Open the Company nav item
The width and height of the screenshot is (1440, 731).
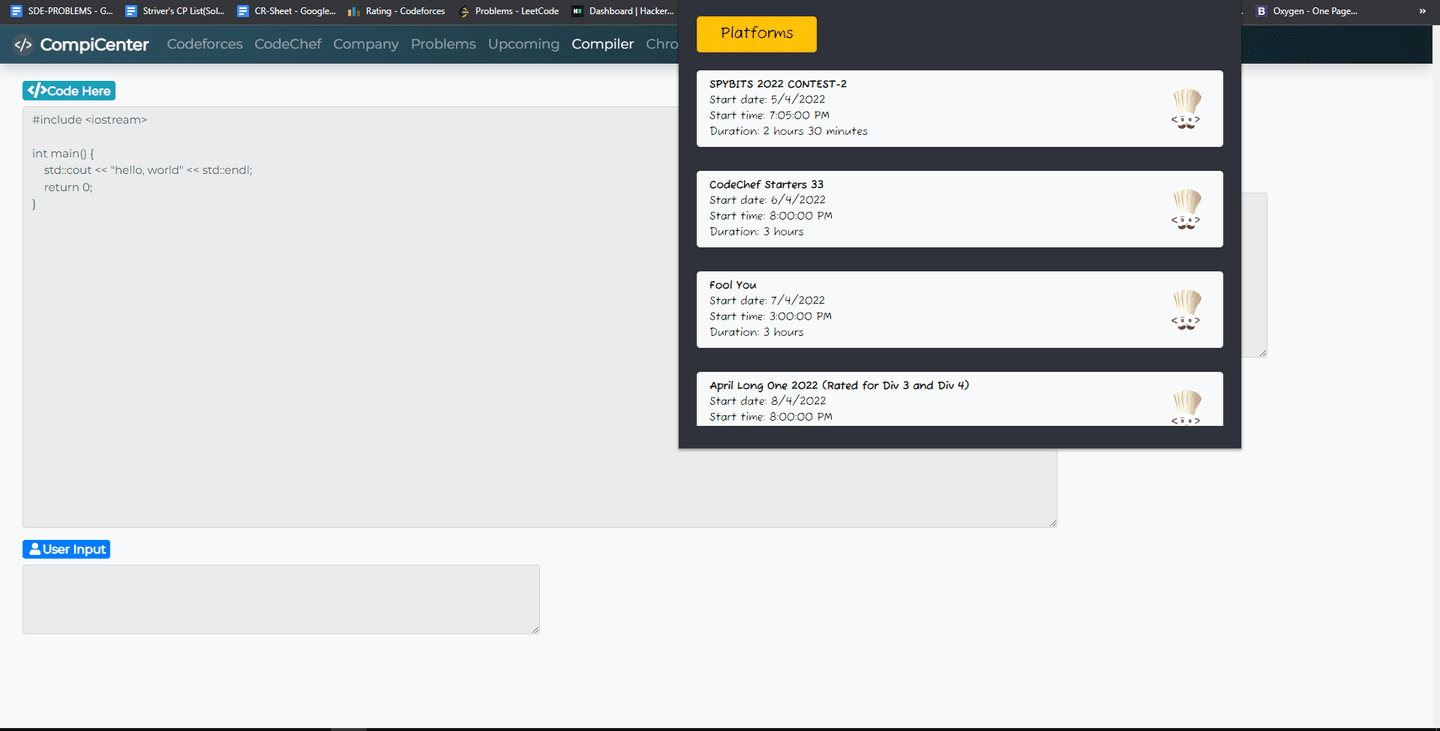point(366,44)
